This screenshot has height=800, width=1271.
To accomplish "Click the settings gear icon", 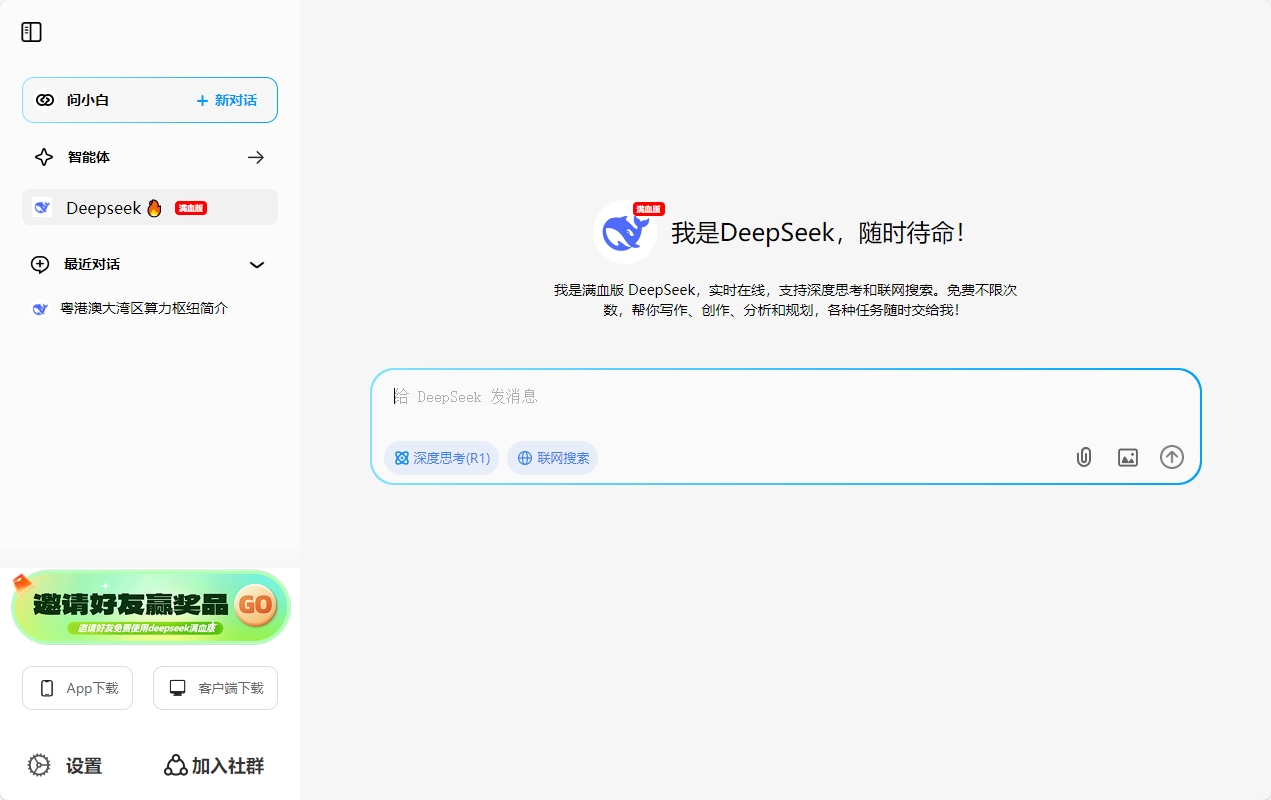I will [39, 765].
